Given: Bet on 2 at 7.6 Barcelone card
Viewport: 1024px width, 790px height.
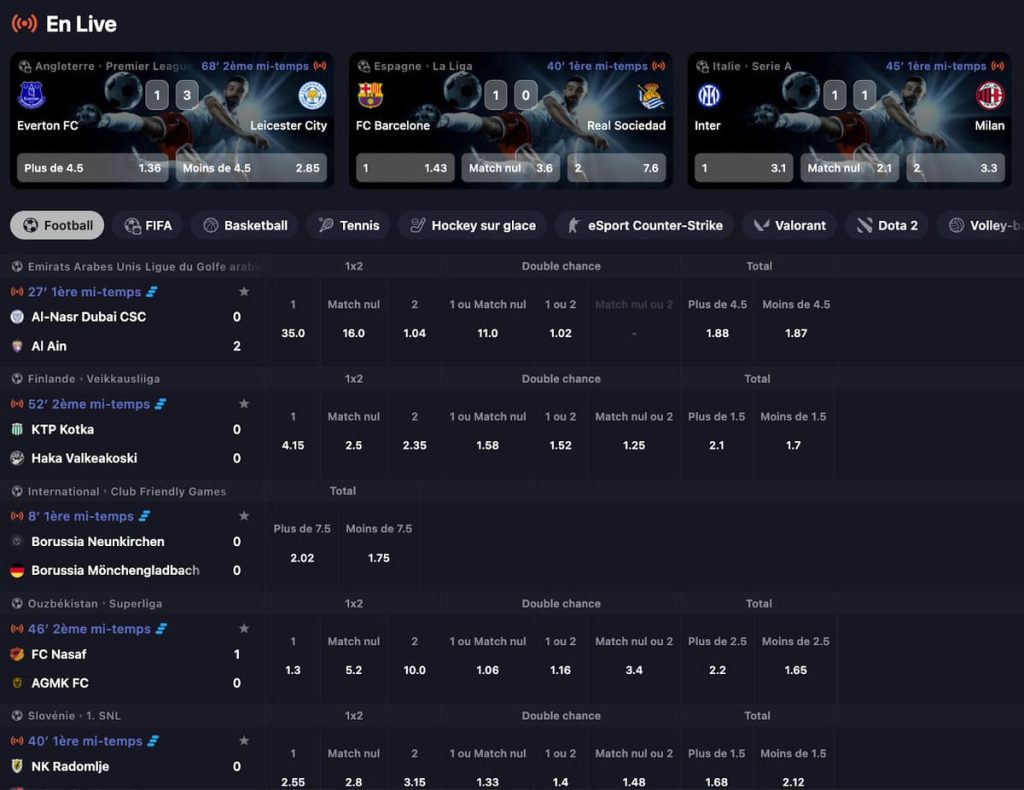Looking at the screenshot, I should [x=616, y=168].
